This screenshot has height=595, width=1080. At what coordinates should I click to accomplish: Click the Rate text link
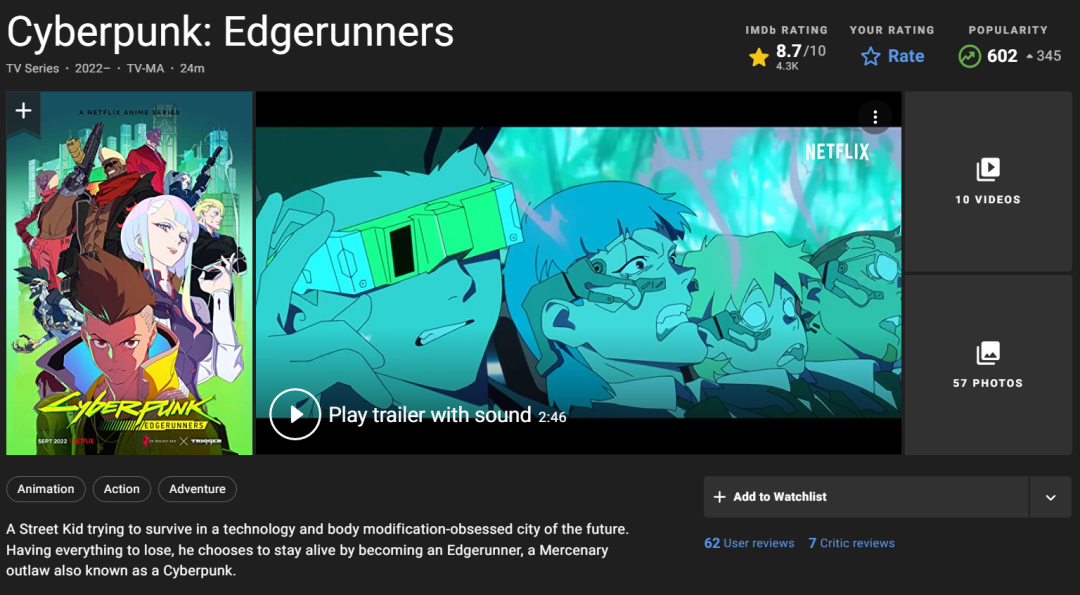click(906, 56)
